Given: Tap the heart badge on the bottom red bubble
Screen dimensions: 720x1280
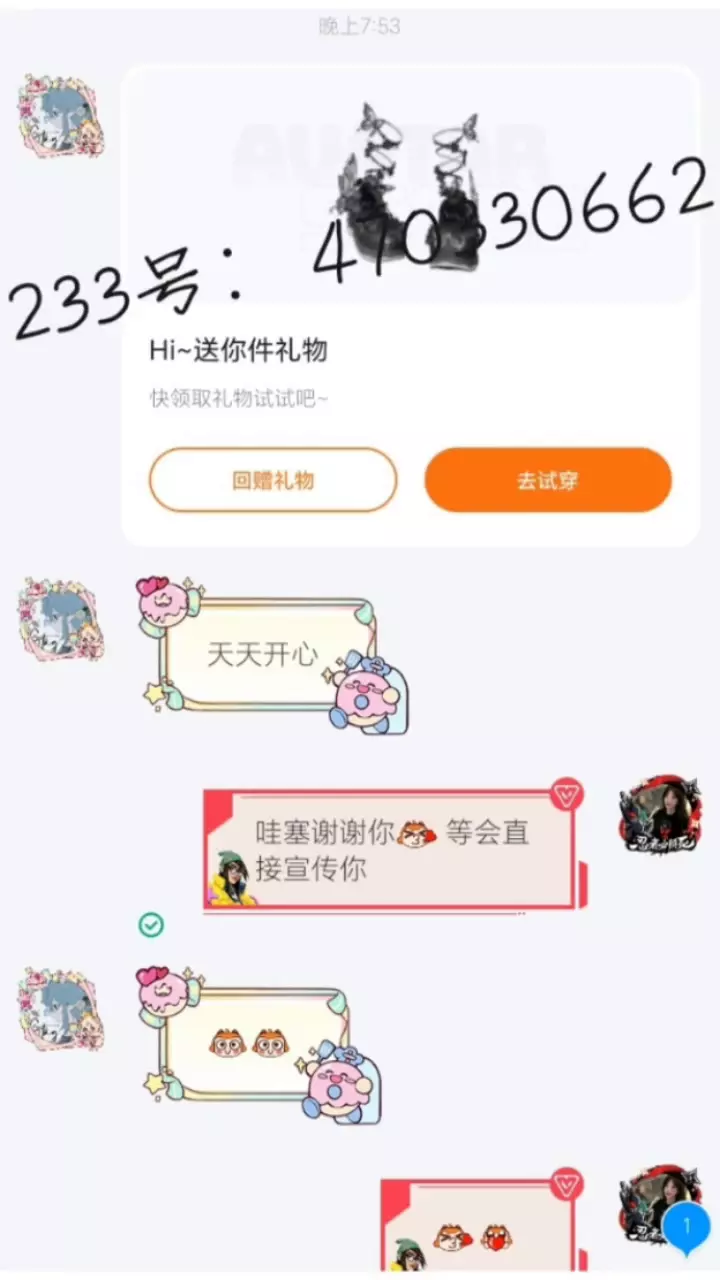Looking at the screenshot, I should pyautogui.click(x=567, y=1185).
